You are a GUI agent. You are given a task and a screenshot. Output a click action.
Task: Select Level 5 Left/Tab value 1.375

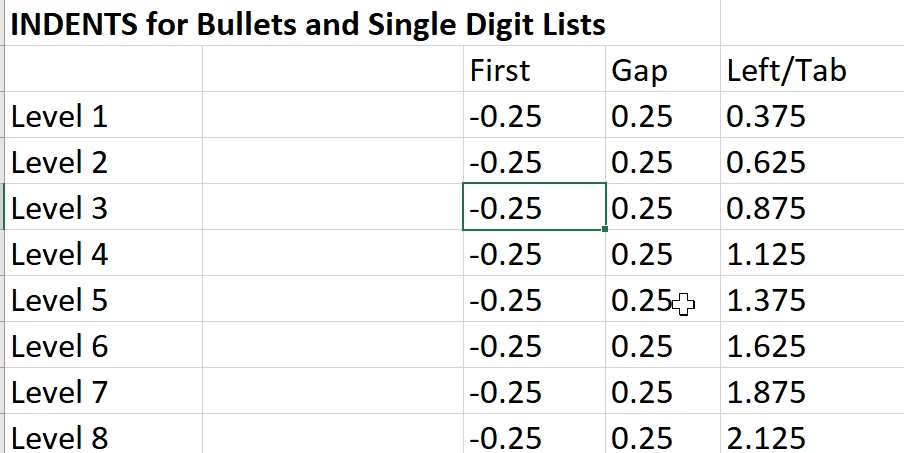812,300
